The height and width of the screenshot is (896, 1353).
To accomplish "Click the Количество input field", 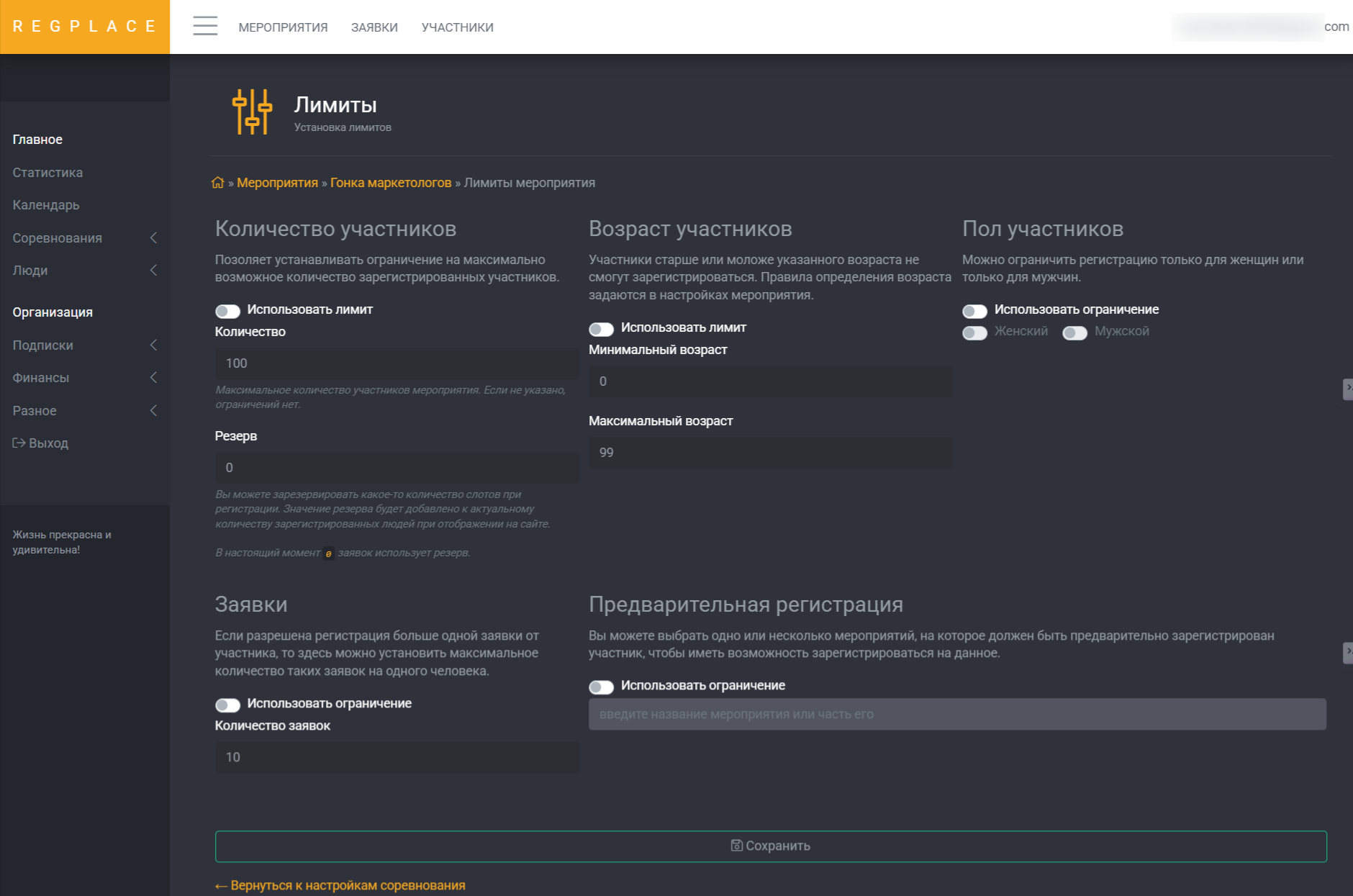I will click(397, 363).
